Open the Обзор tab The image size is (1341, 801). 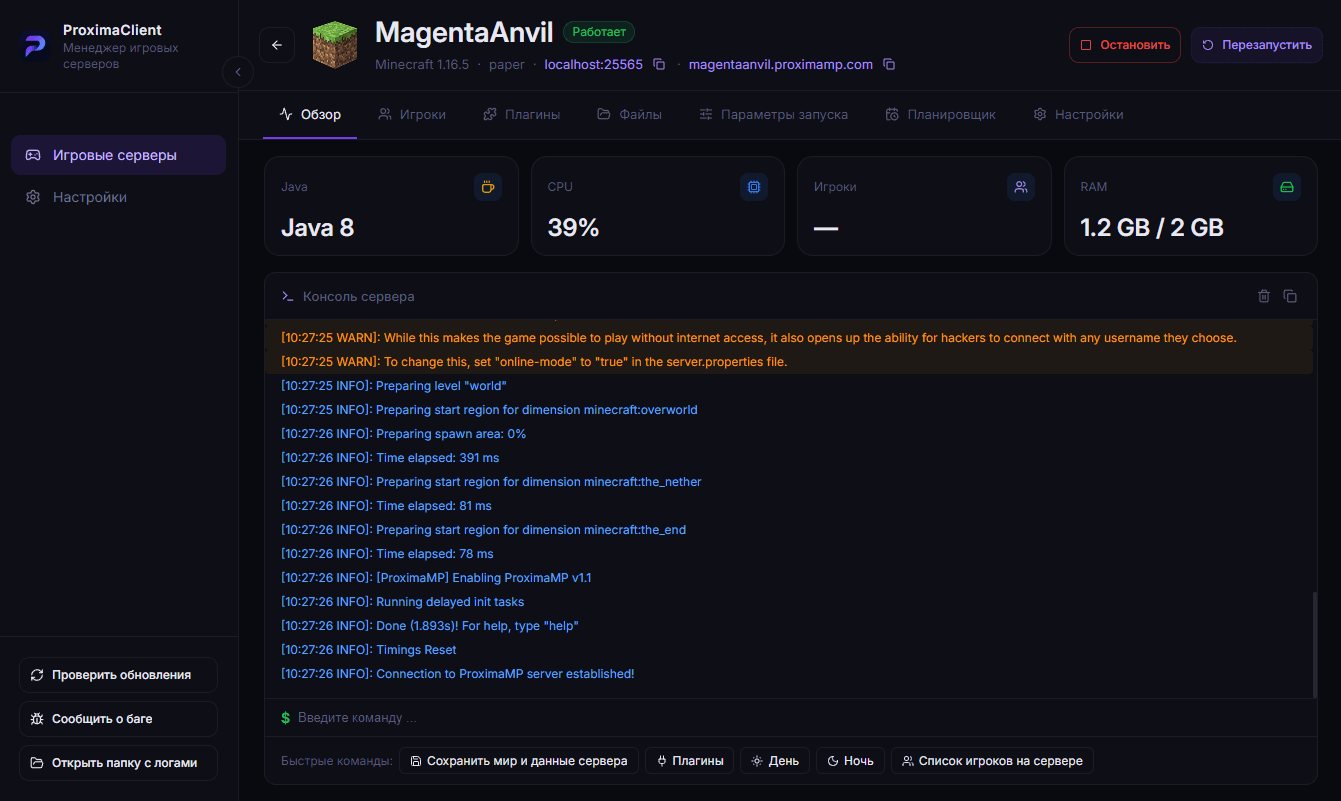[x=310, y=115]
